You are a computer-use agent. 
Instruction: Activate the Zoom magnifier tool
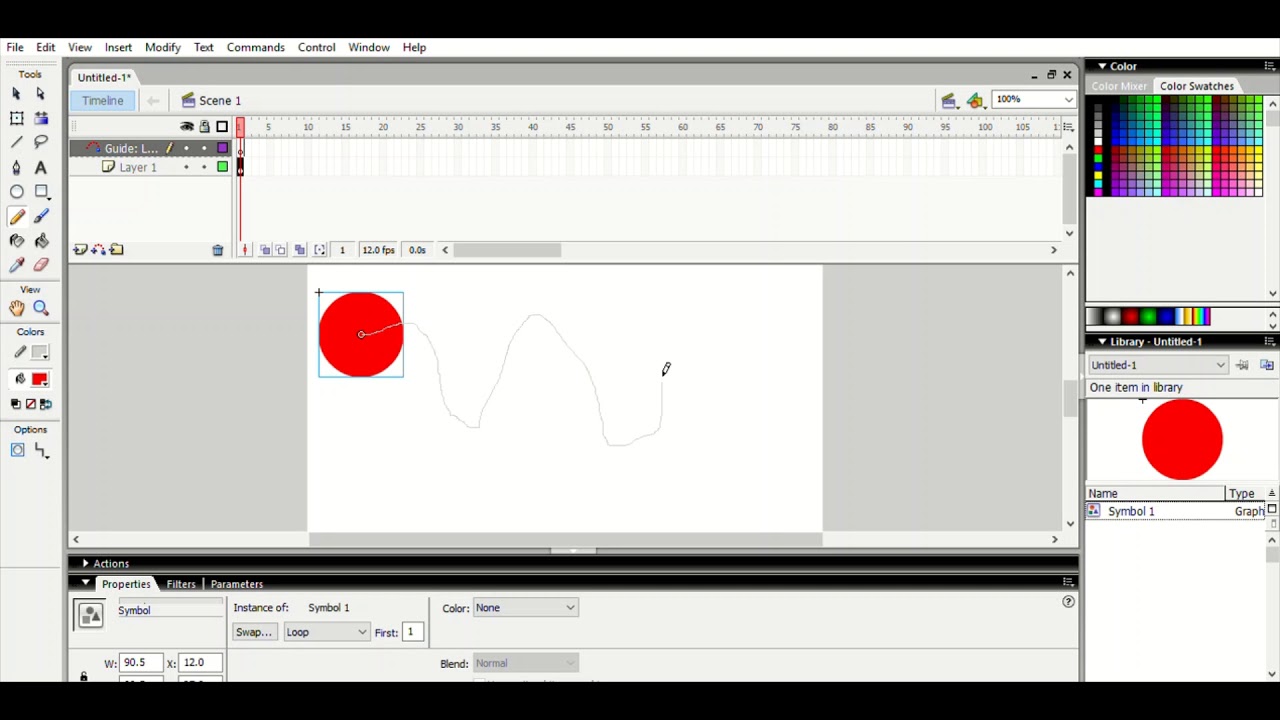(x=41, y=309)
